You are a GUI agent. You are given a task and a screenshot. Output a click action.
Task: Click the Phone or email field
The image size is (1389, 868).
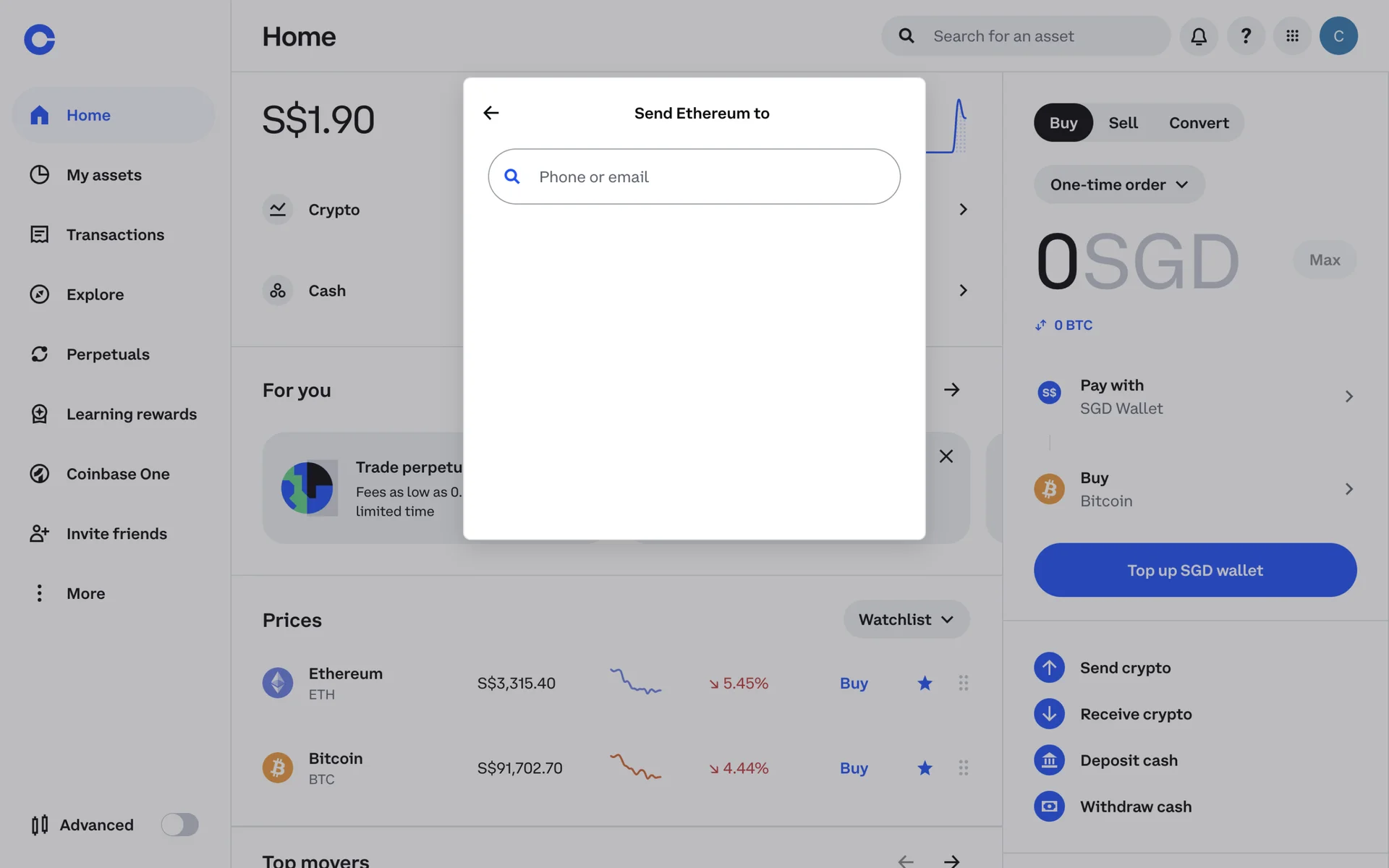(x=694, y=176)
